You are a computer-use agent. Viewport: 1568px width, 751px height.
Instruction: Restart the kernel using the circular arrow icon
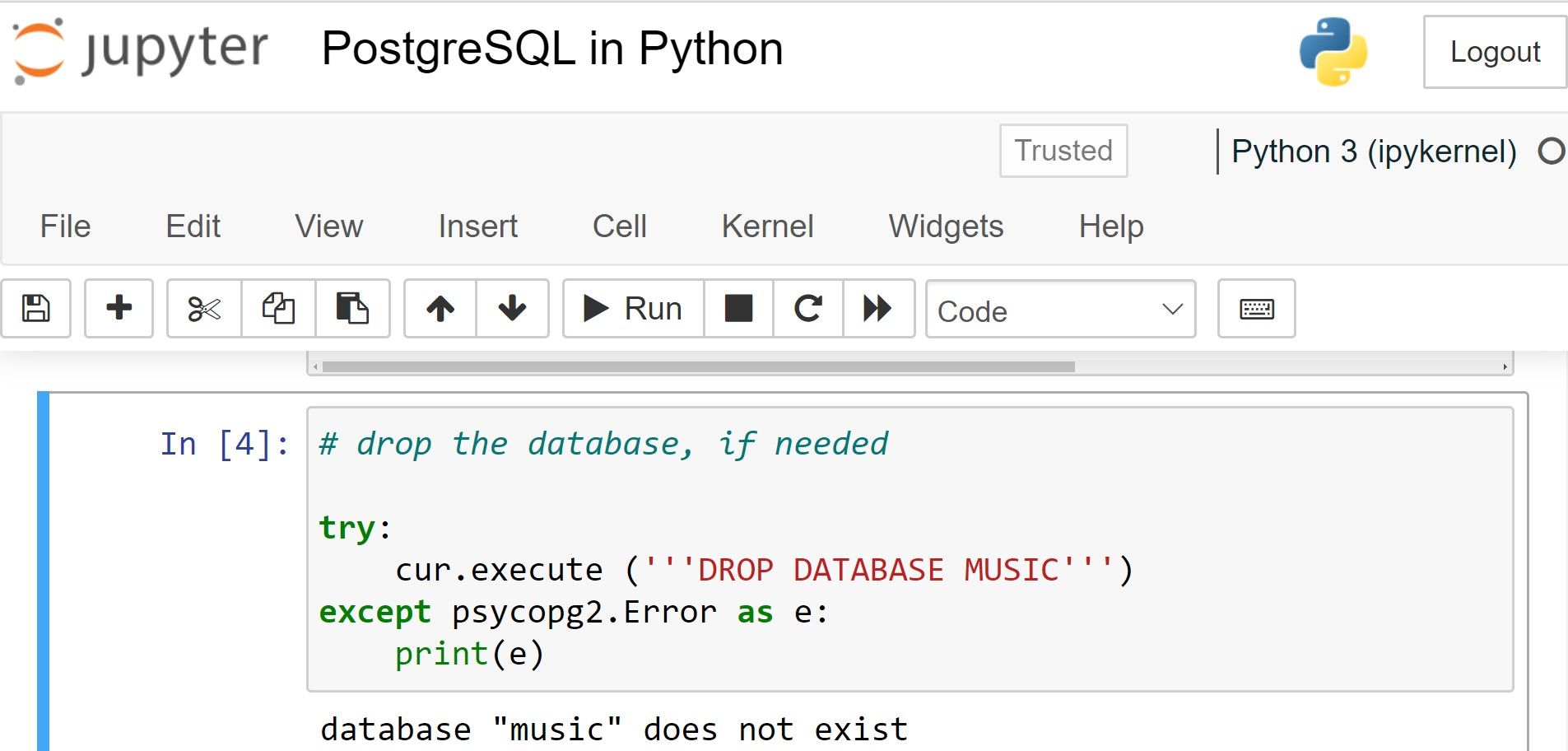point(807,309)
